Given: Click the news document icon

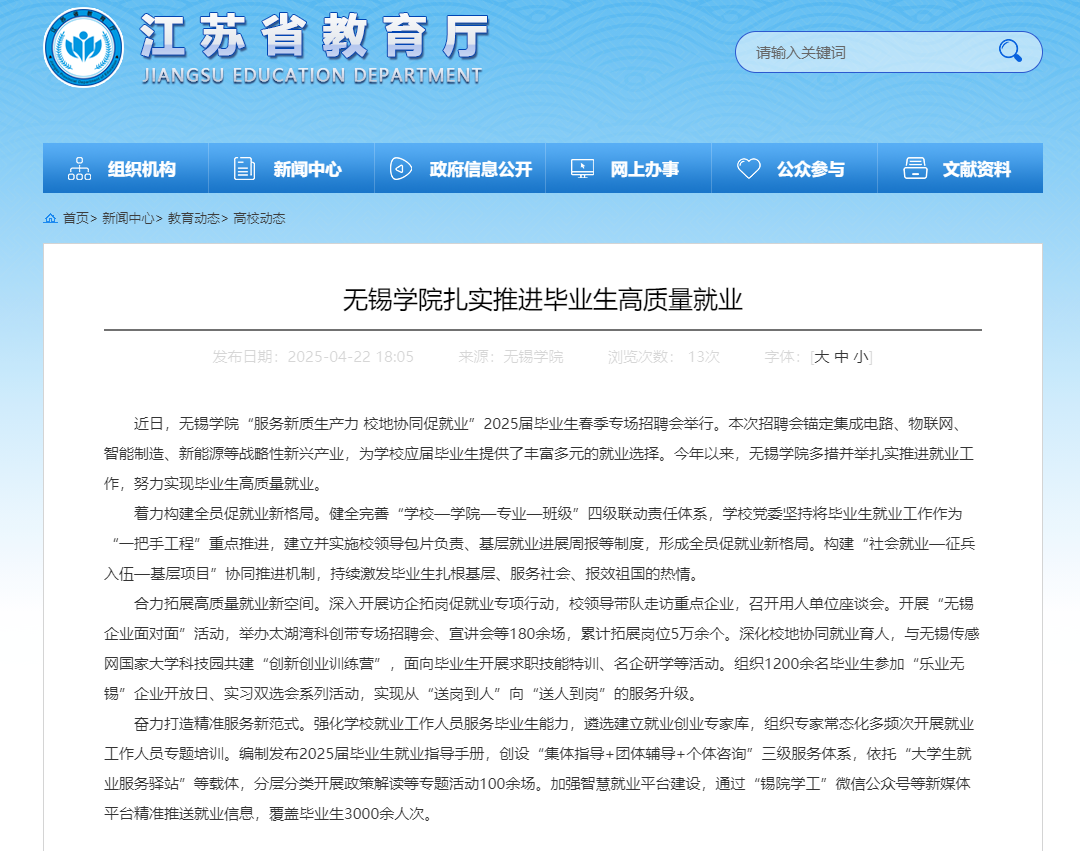Looking at the screenshot, I should click(244, 169).
